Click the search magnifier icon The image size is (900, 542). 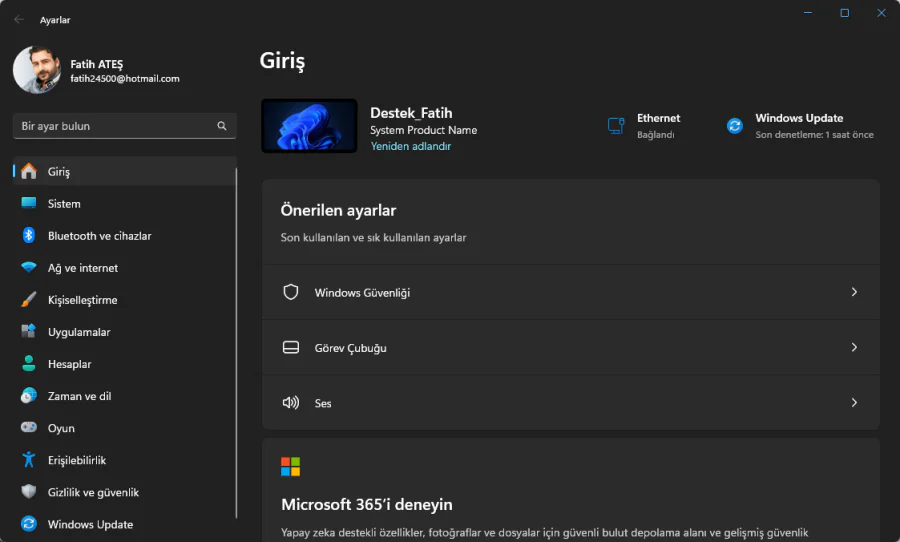tap(222, 126)
